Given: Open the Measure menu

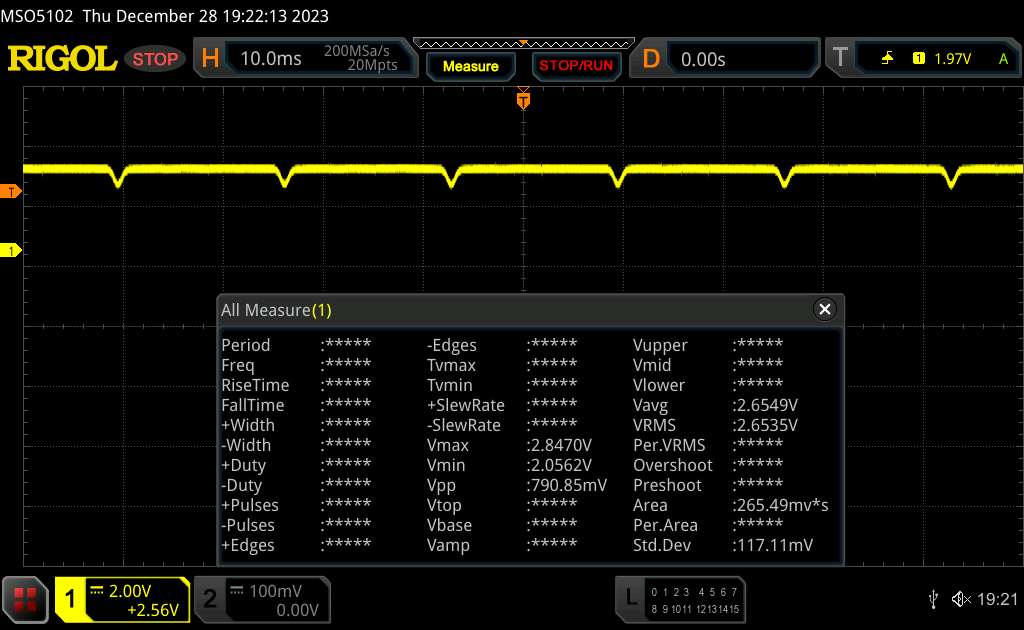Looking at the screenshot, I should click(x=470, y=66).
